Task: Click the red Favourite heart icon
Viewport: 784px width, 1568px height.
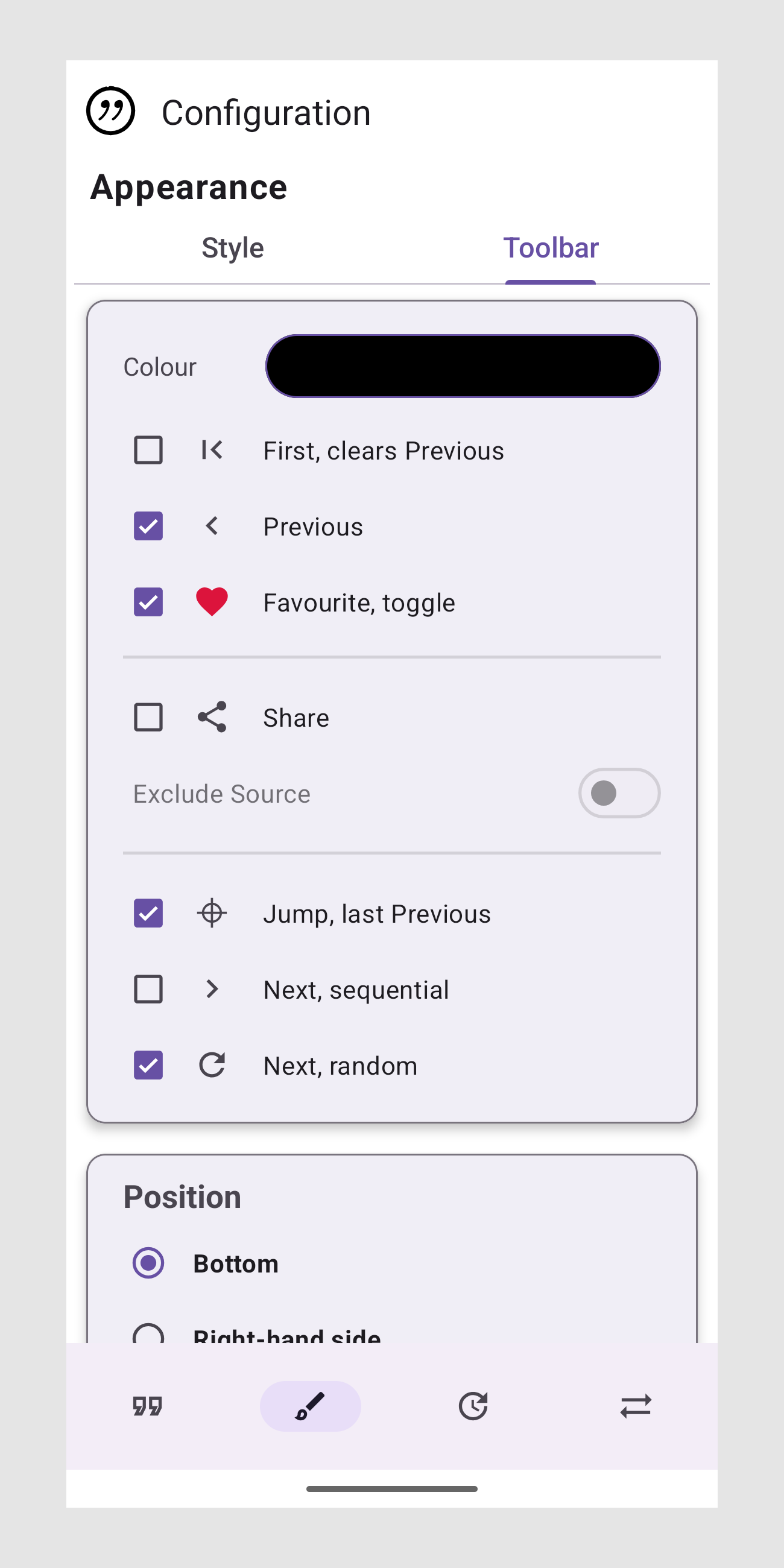Action: pyautogui.click(x=212, y=602)
